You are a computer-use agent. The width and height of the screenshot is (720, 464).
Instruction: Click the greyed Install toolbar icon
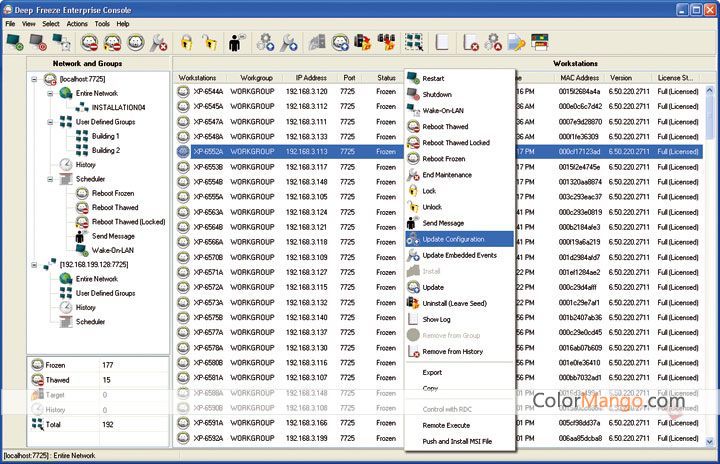(317, 43)
